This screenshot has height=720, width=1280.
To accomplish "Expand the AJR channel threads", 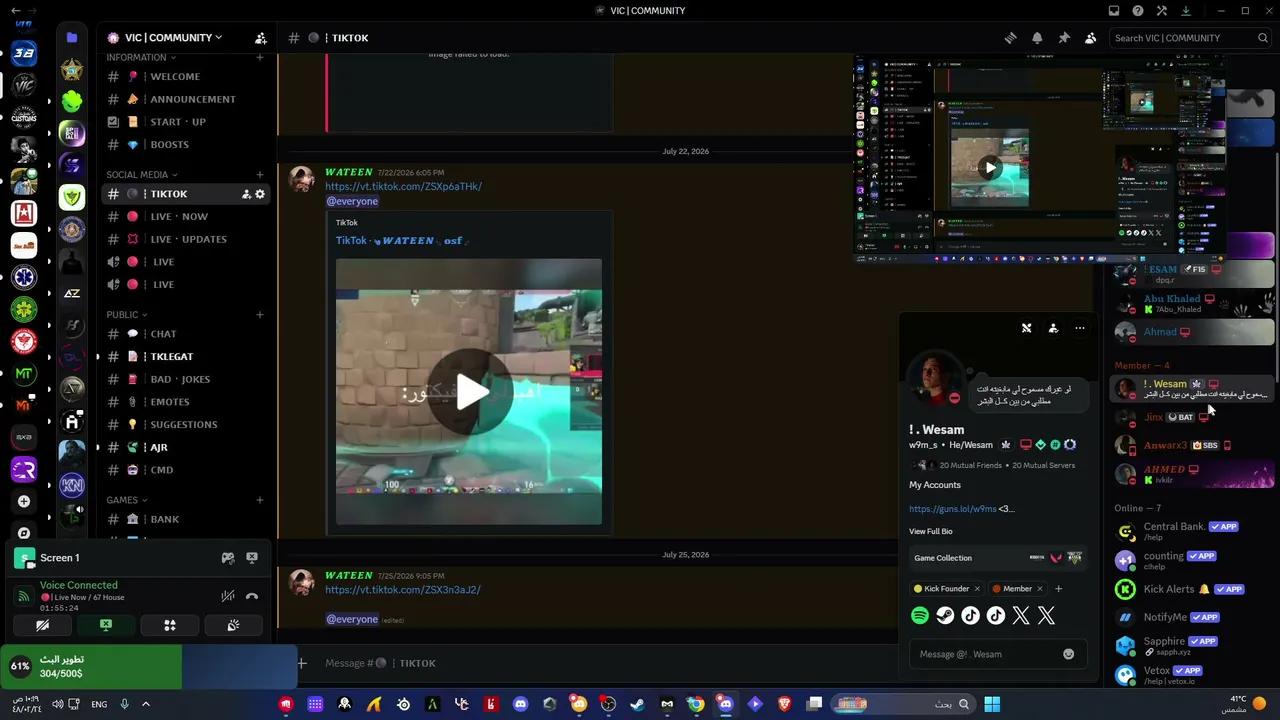I will [x=98, y=447].
